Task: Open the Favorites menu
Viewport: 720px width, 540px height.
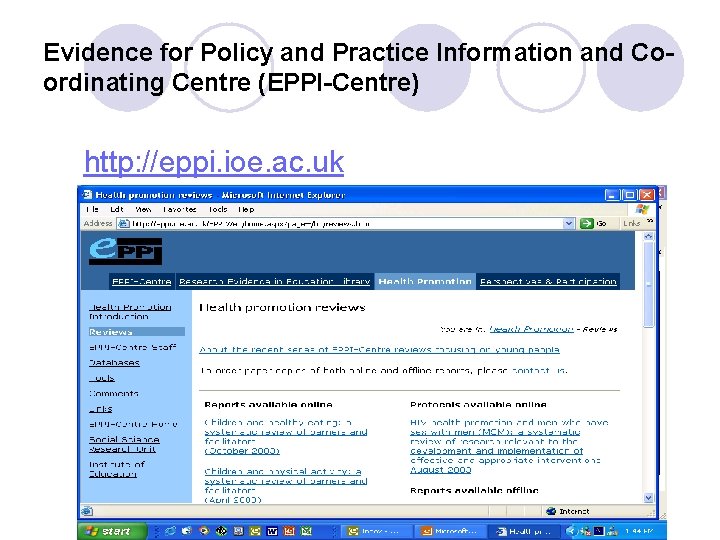Action: pyautogui.click(x=180, y=209)
